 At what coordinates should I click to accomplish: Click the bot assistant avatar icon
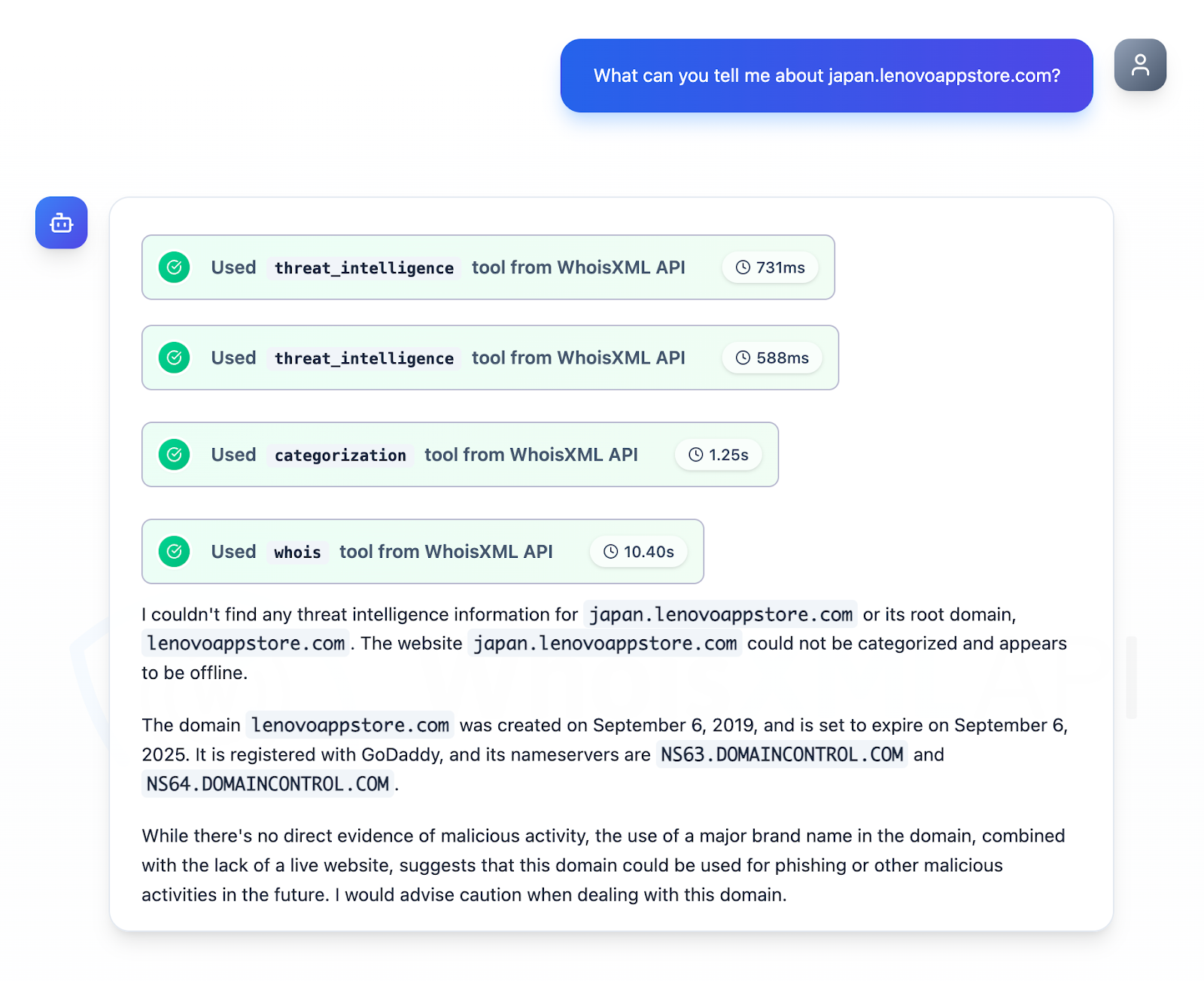click(x=62, y=223)
